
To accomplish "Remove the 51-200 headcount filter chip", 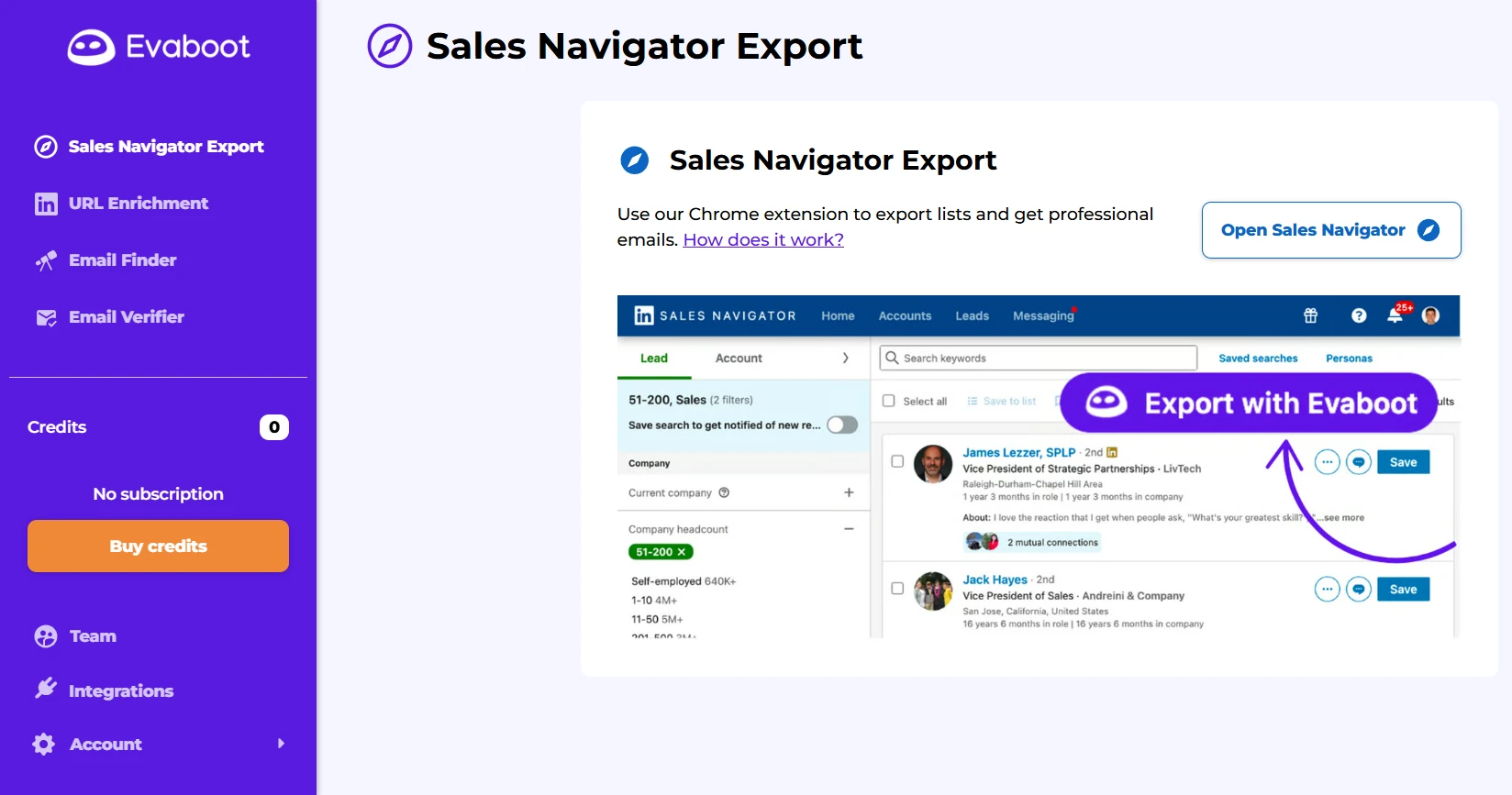I will (x=682, y=552).
